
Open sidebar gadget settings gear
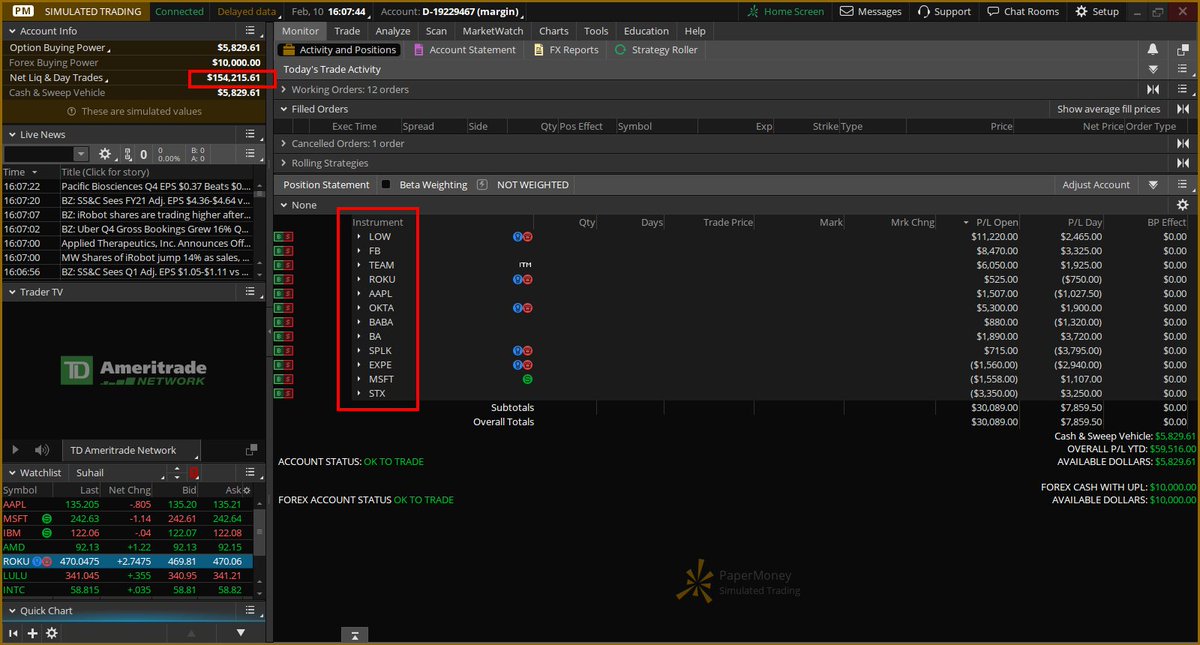point(51,633)
